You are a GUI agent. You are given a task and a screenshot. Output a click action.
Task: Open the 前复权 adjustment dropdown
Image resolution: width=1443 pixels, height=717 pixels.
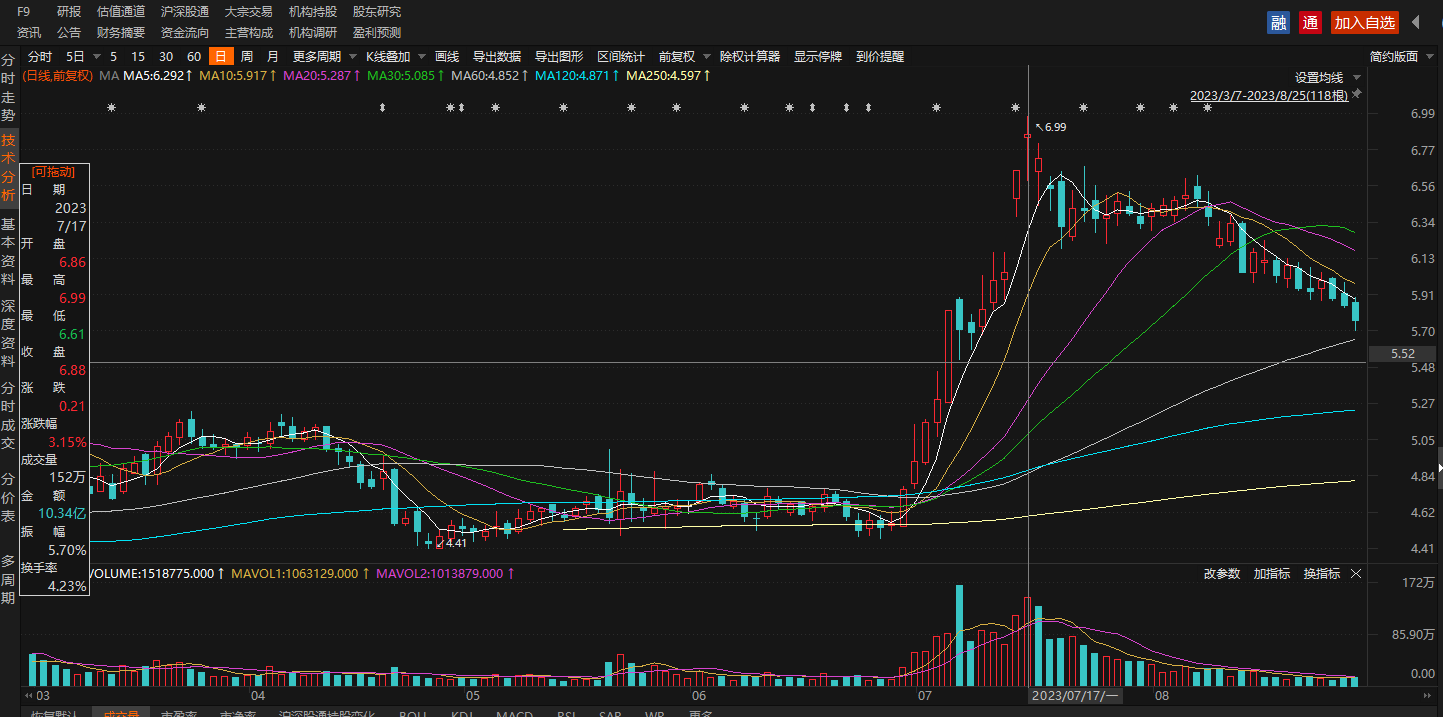pos(684,57)
